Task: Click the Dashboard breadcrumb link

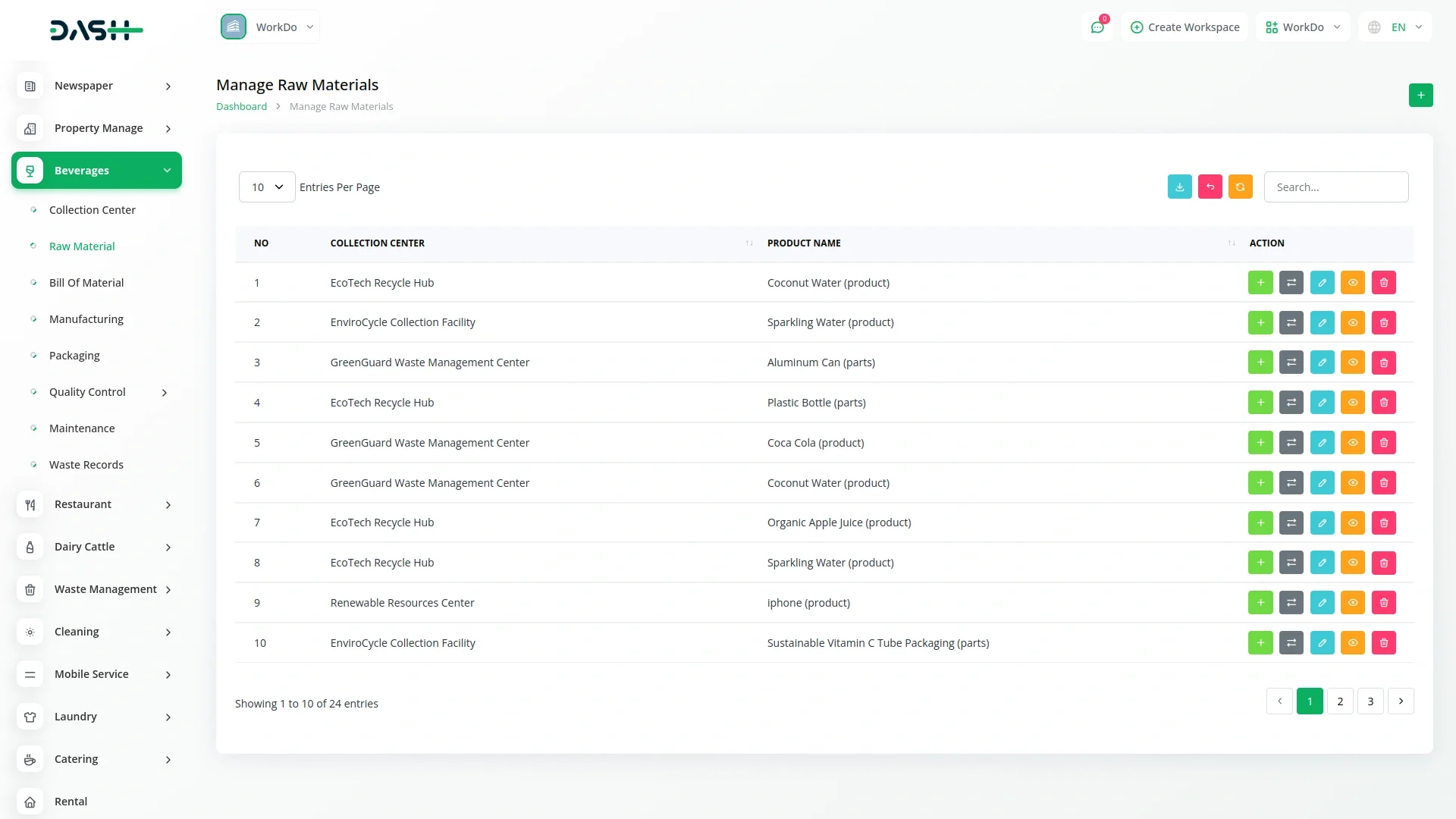Action: coord(241,107)
